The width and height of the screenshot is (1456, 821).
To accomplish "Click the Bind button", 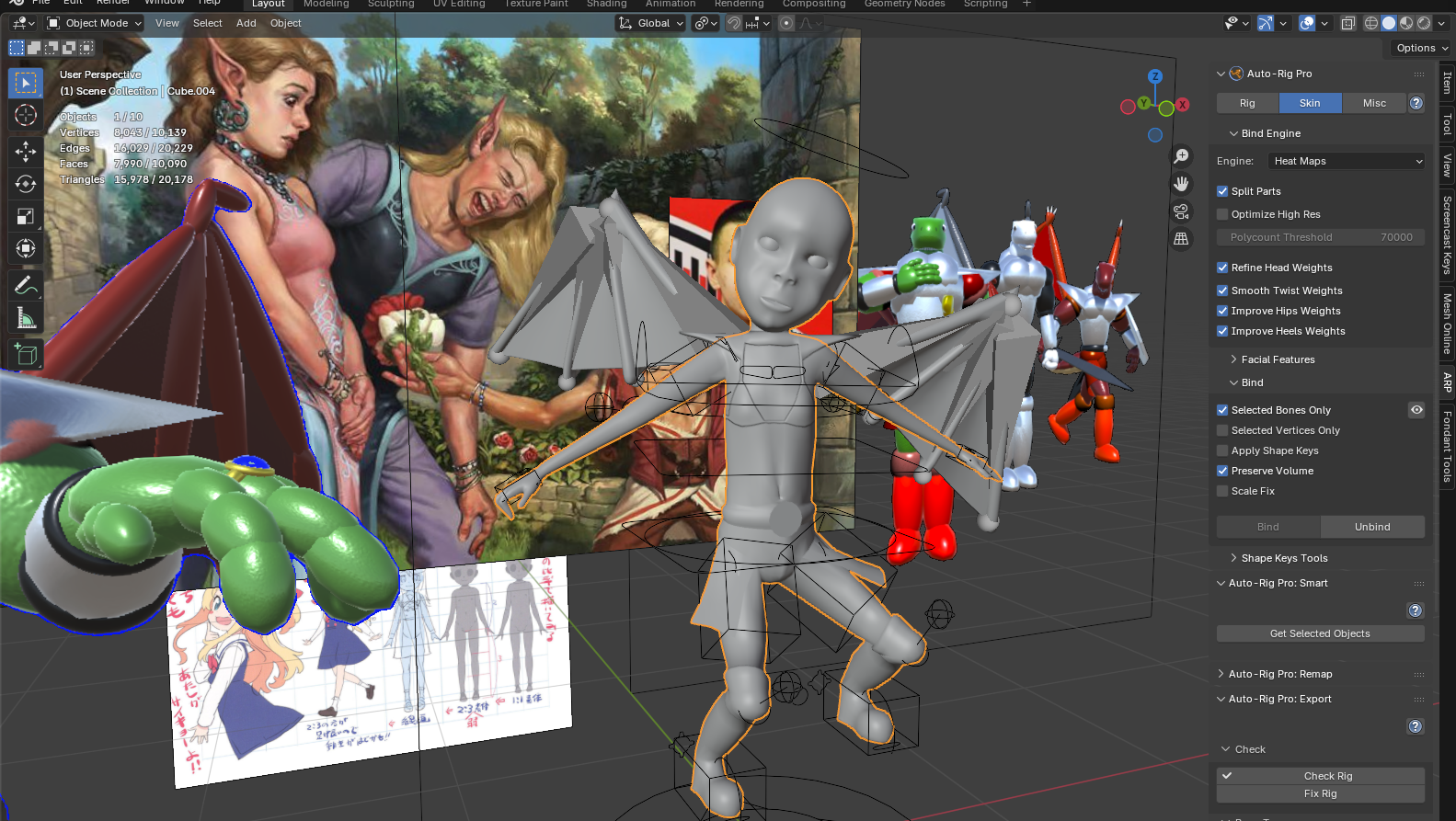I will 1268,527.
